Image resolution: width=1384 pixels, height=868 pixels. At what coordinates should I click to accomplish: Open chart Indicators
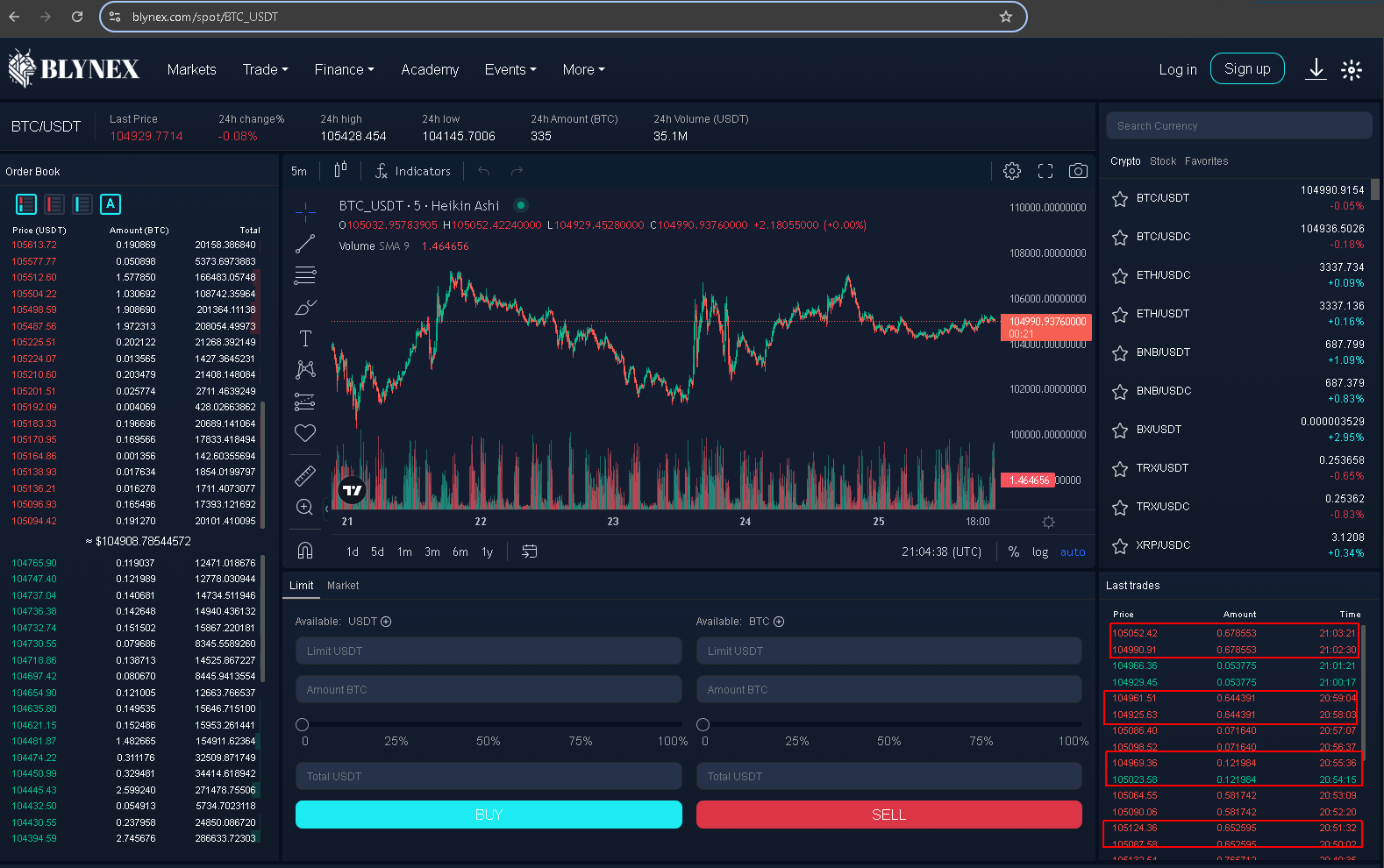[x=412, y=171]
